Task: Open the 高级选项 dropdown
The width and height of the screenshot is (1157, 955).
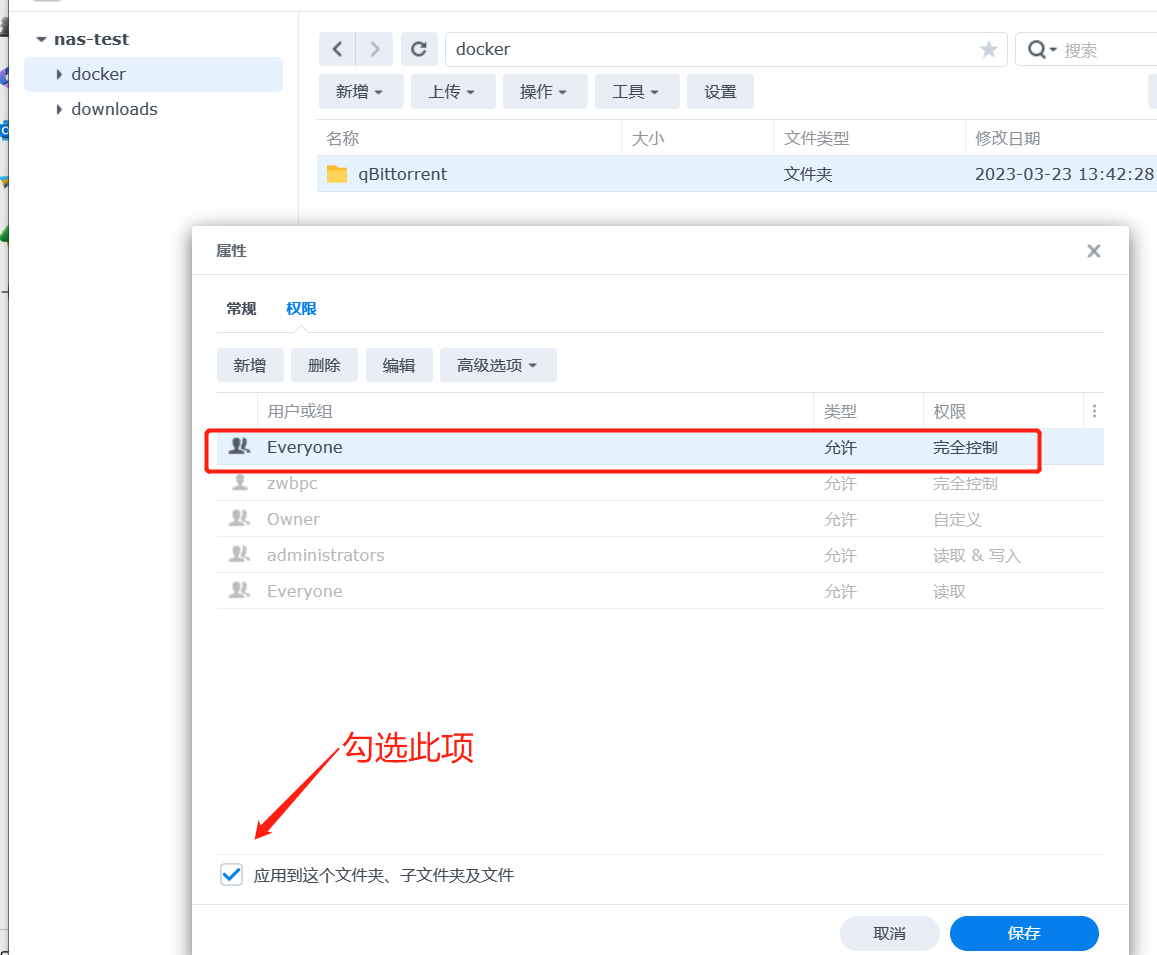Action: (498, 365)
